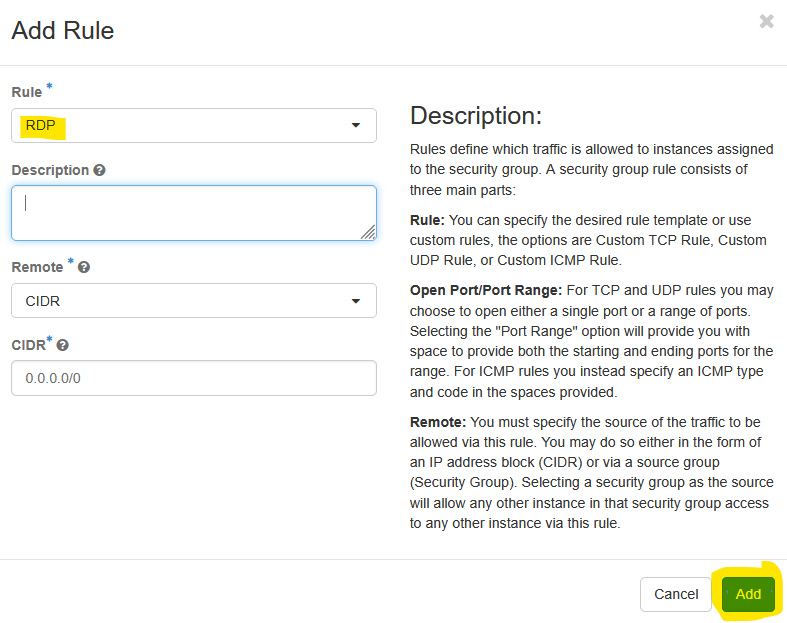Click the CIDR help question-mark icon
The width and height of the screenshot is (787, 623).
pyautogui.click(x=62, y=345)
